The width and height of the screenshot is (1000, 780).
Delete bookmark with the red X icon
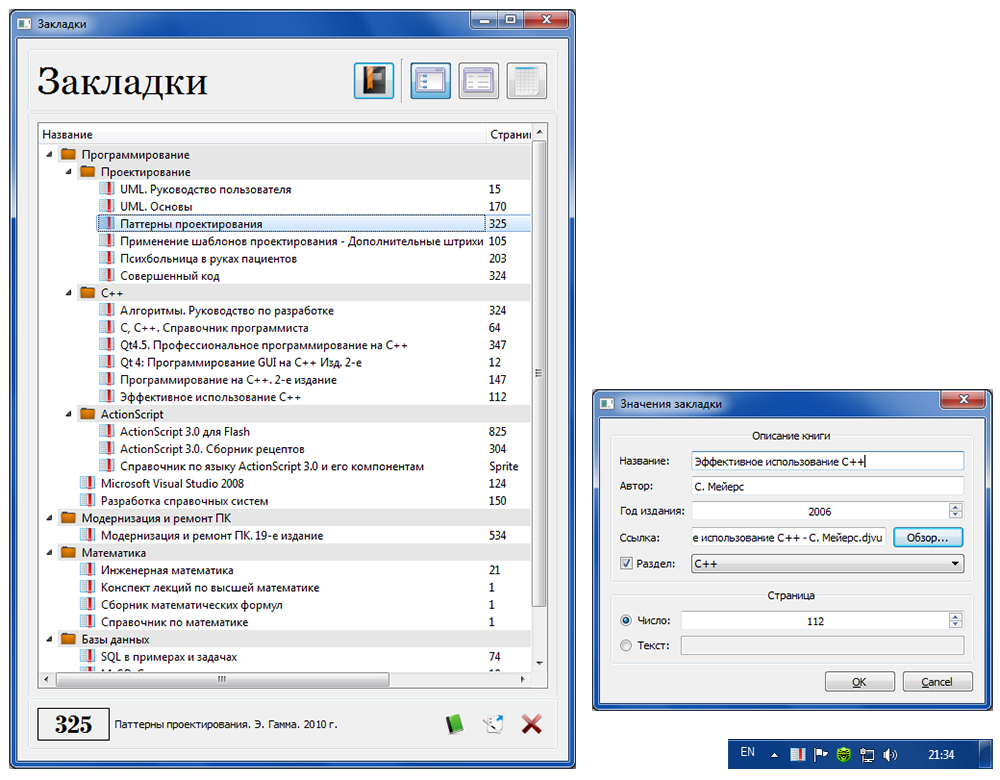(x=531, y=724)
